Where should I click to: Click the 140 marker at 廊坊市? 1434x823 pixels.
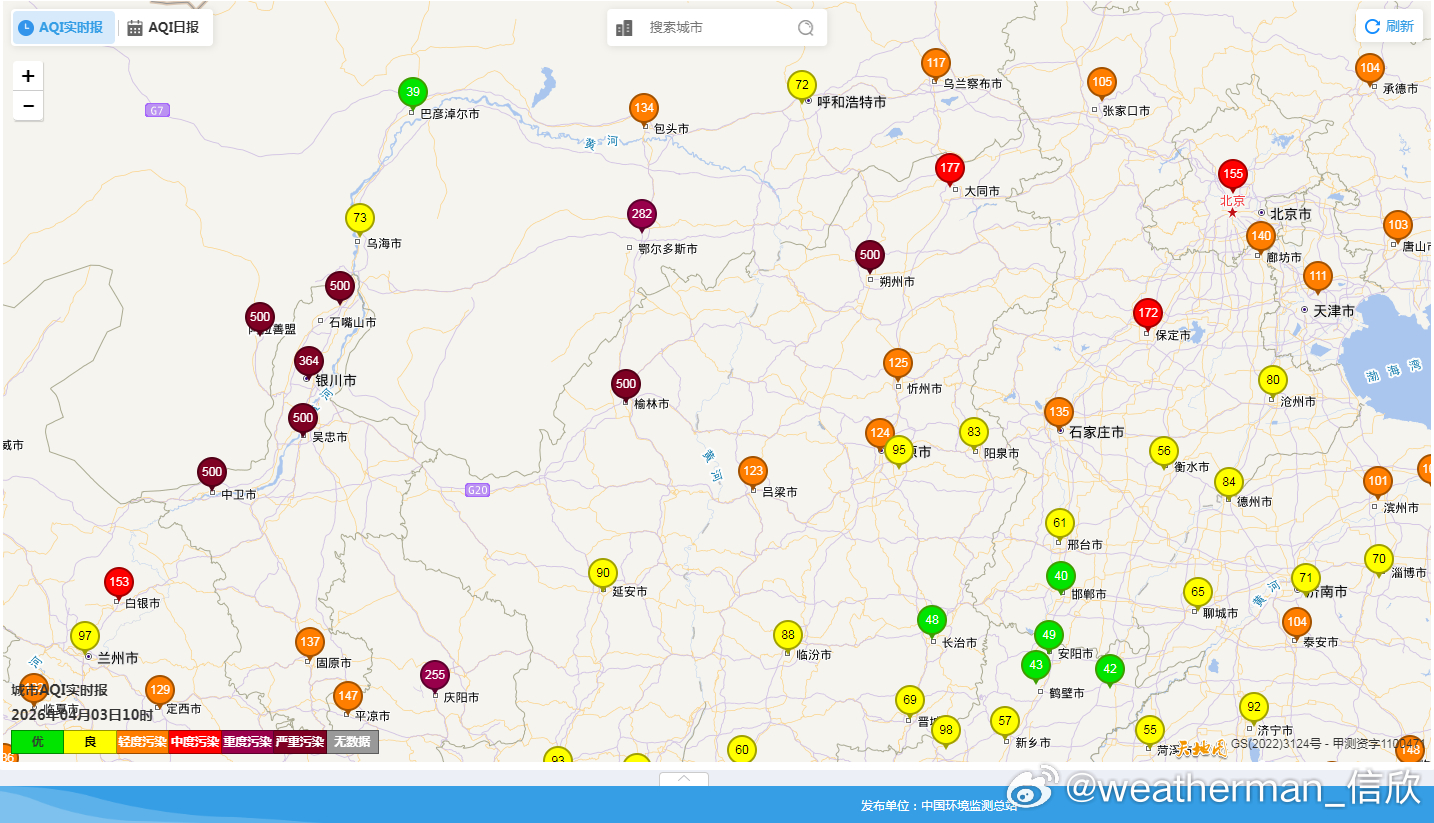pos(1261,236)
